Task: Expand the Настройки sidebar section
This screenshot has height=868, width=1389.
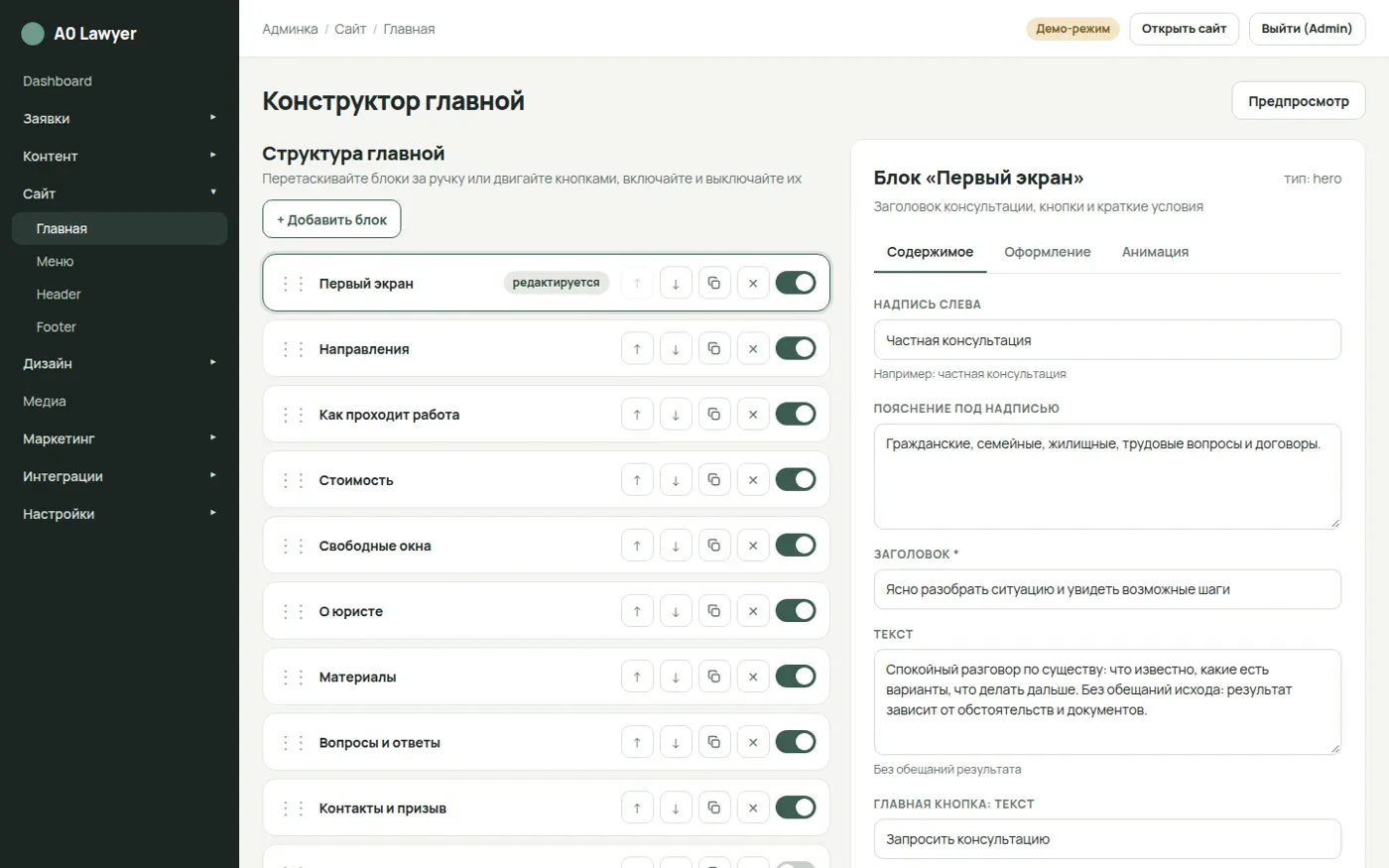Action: 119,514
